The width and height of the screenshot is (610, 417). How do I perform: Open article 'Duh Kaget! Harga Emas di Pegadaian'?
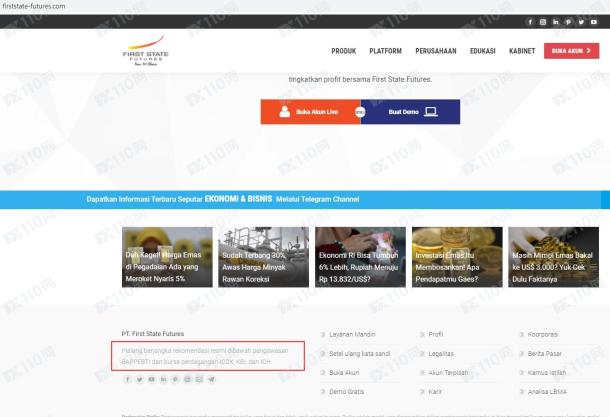pos(167,257)
